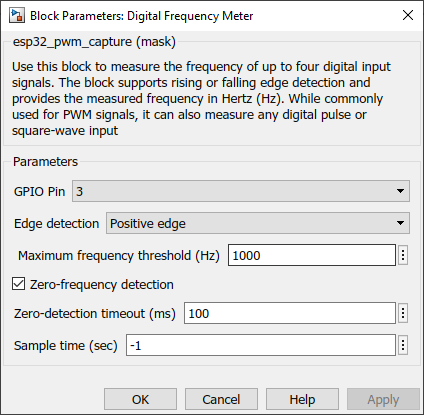Click the block description paragraph text
The height and width of the screenshot is (415, 424).
(201, 99)
